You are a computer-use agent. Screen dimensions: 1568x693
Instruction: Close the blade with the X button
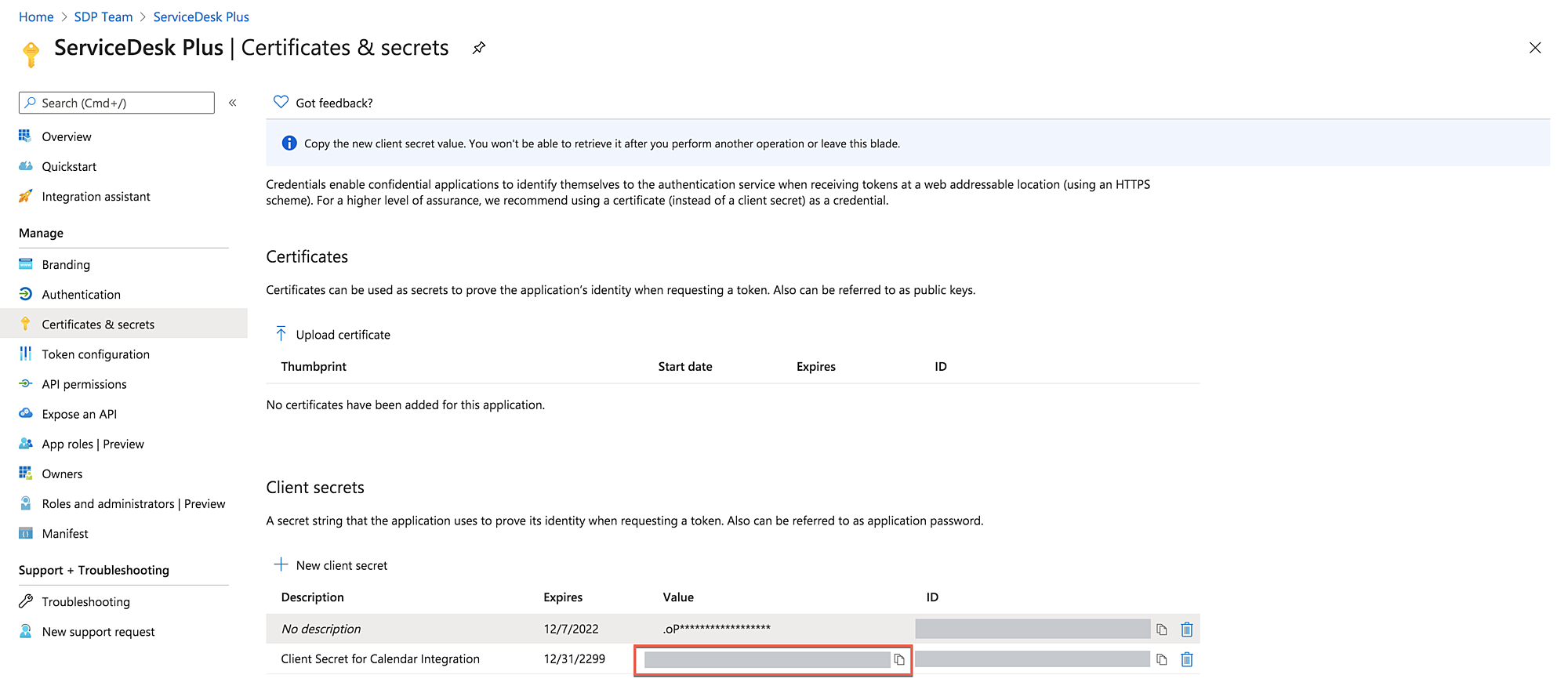(1535, 48)
